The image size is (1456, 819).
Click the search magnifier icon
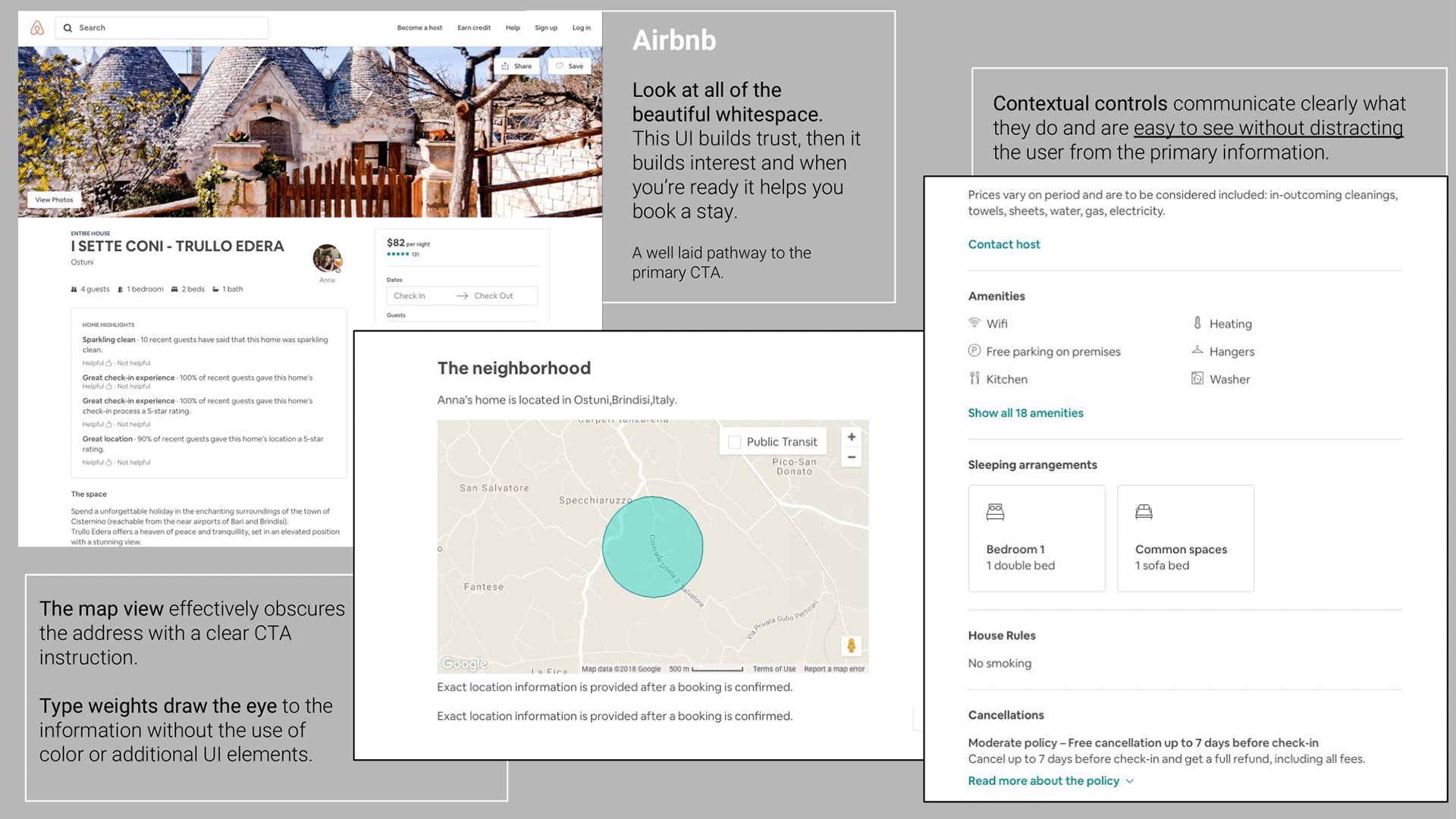click(x=68, y=28)
